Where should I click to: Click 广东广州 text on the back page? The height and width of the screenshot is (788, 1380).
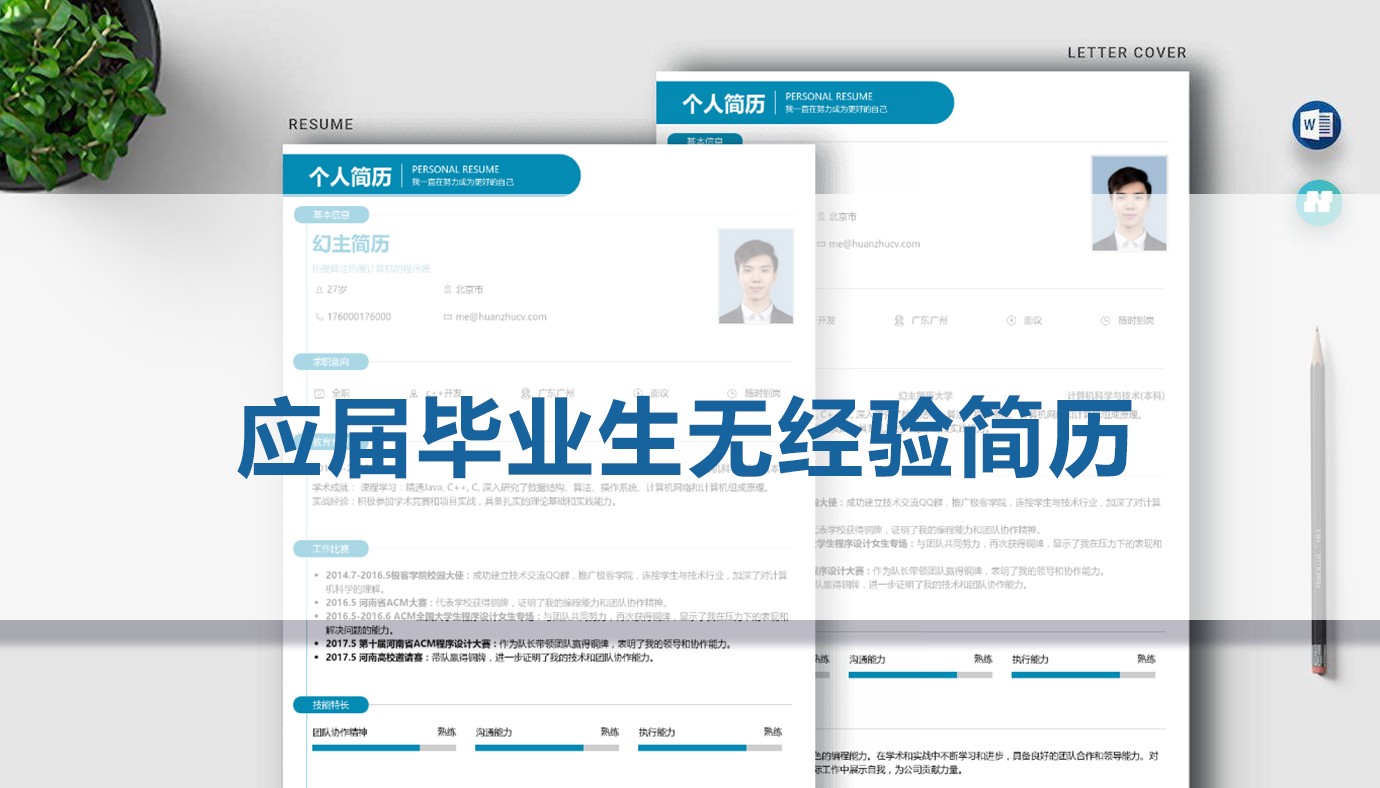(x=929, y=321)
